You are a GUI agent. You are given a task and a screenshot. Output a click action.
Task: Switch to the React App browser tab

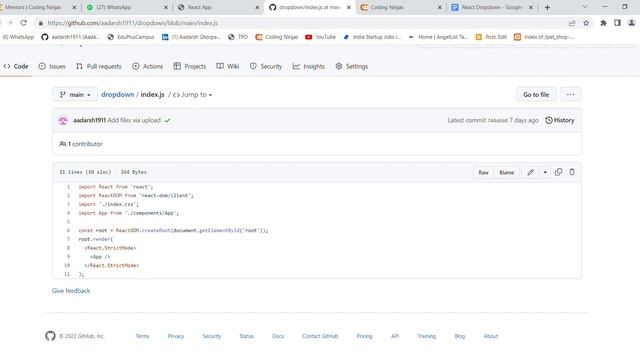pos(217,7)
